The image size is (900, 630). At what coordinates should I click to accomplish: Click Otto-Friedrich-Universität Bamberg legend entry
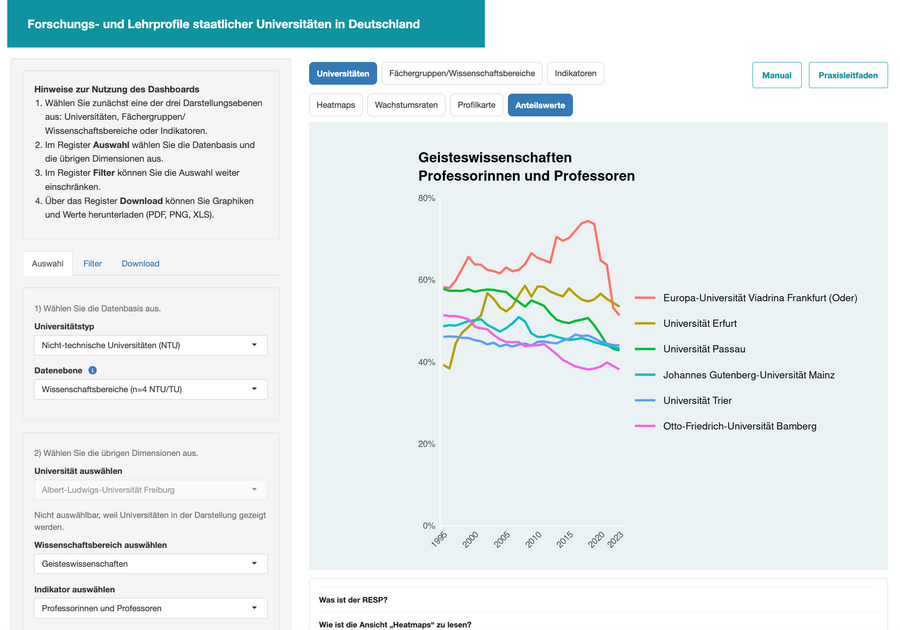coord(726,426)
